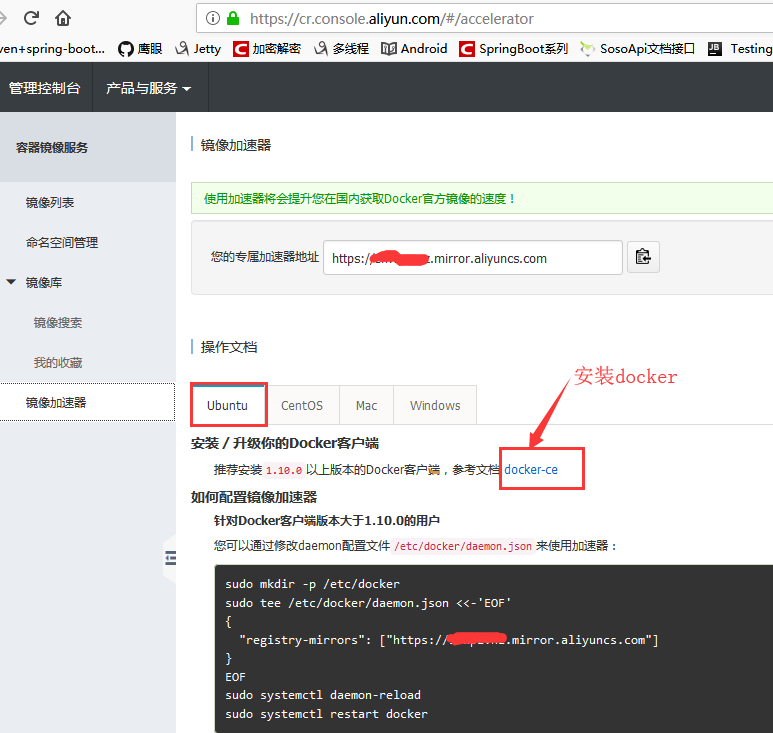Open the 管理控制台 console home
Image resolution: width=773 pixels, height=733 pixels.
(x=45, y=88)
